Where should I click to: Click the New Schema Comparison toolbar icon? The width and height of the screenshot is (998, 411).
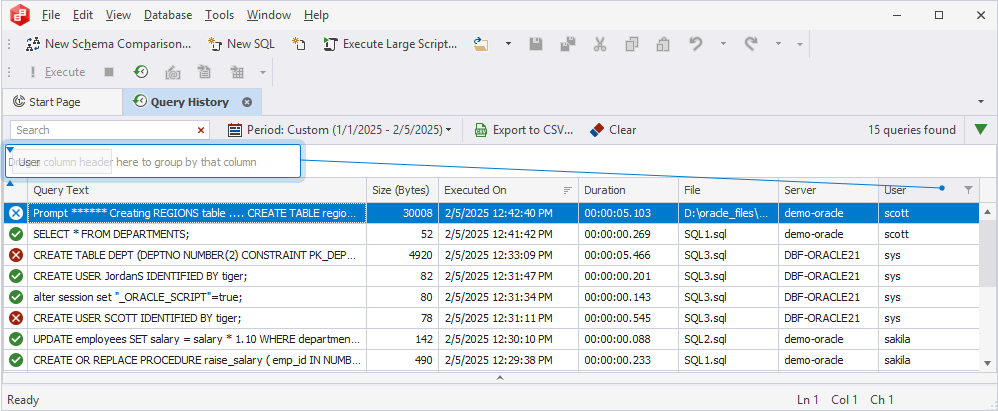pos(33,44)
